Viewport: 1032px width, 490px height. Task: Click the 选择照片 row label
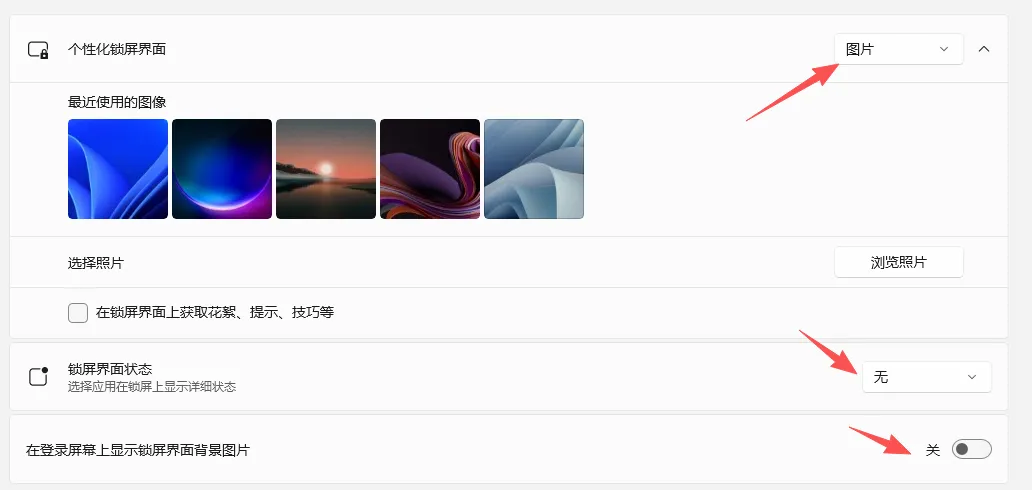(x=95, y=263)
